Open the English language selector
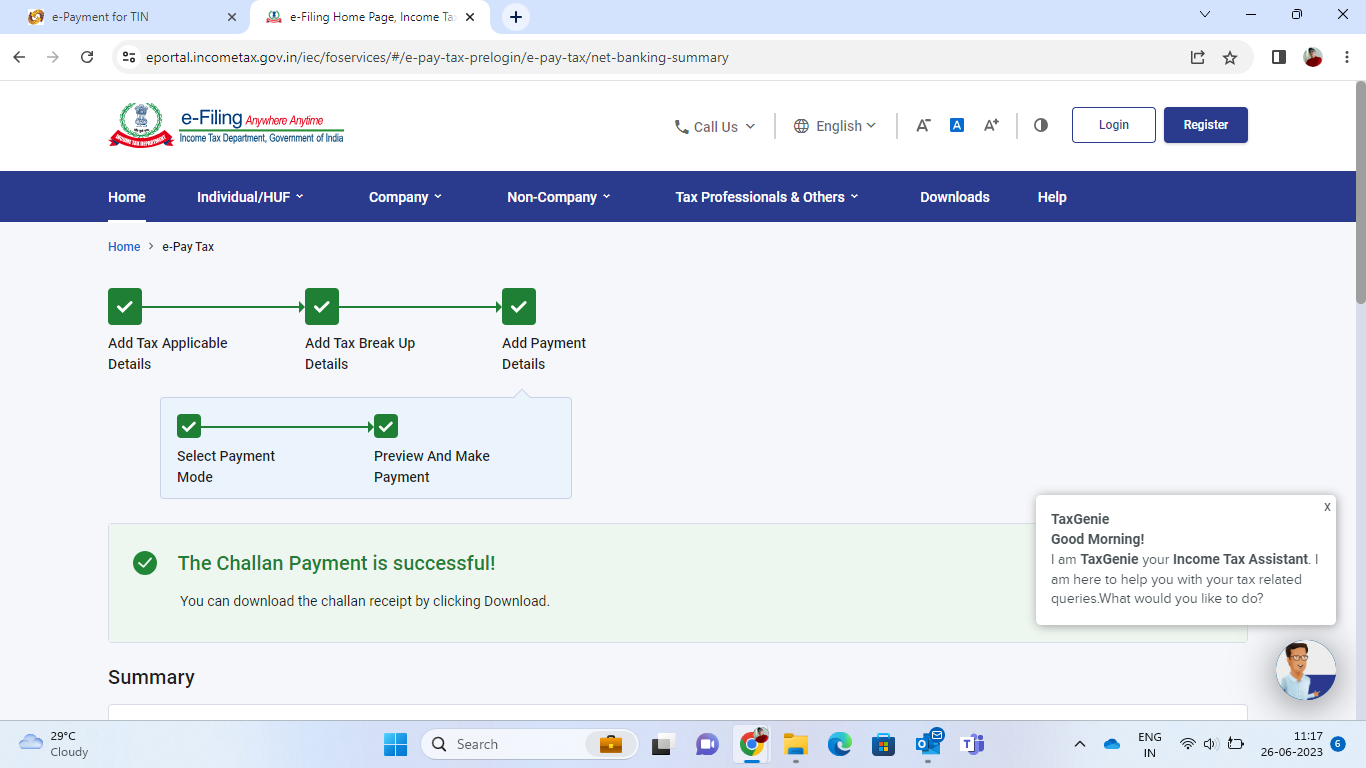The image size is (1366, 768). click(x=835, y=126)
